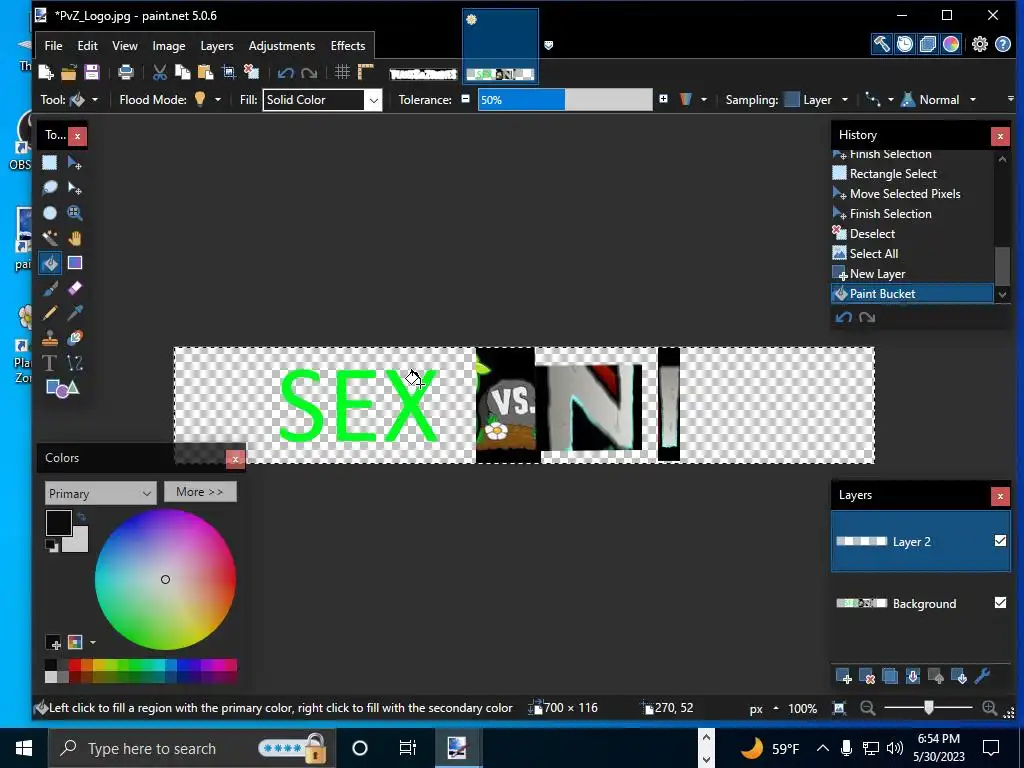Close the Layers panel
Image resolution: width=1024 pixels, height=768 pixels.
click(1000, 496)
